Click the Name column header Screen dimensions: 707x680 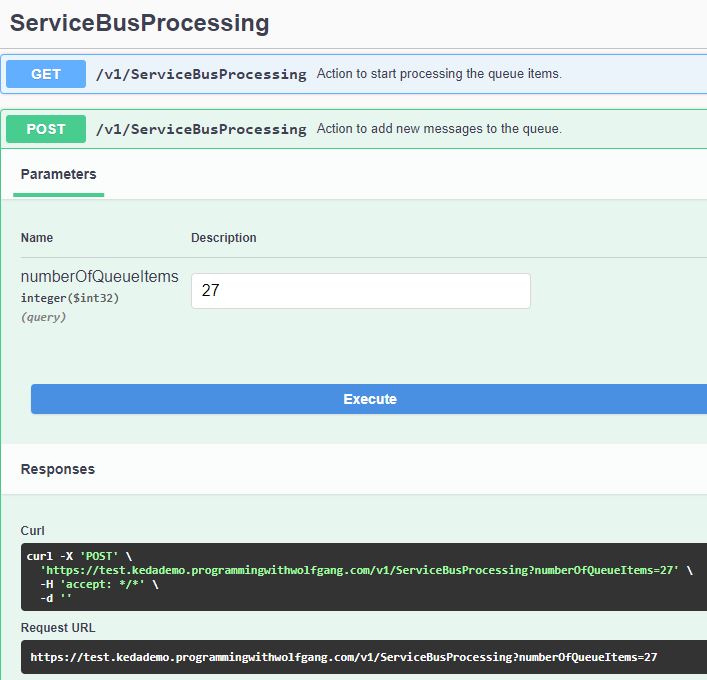(x=37, y=238)
